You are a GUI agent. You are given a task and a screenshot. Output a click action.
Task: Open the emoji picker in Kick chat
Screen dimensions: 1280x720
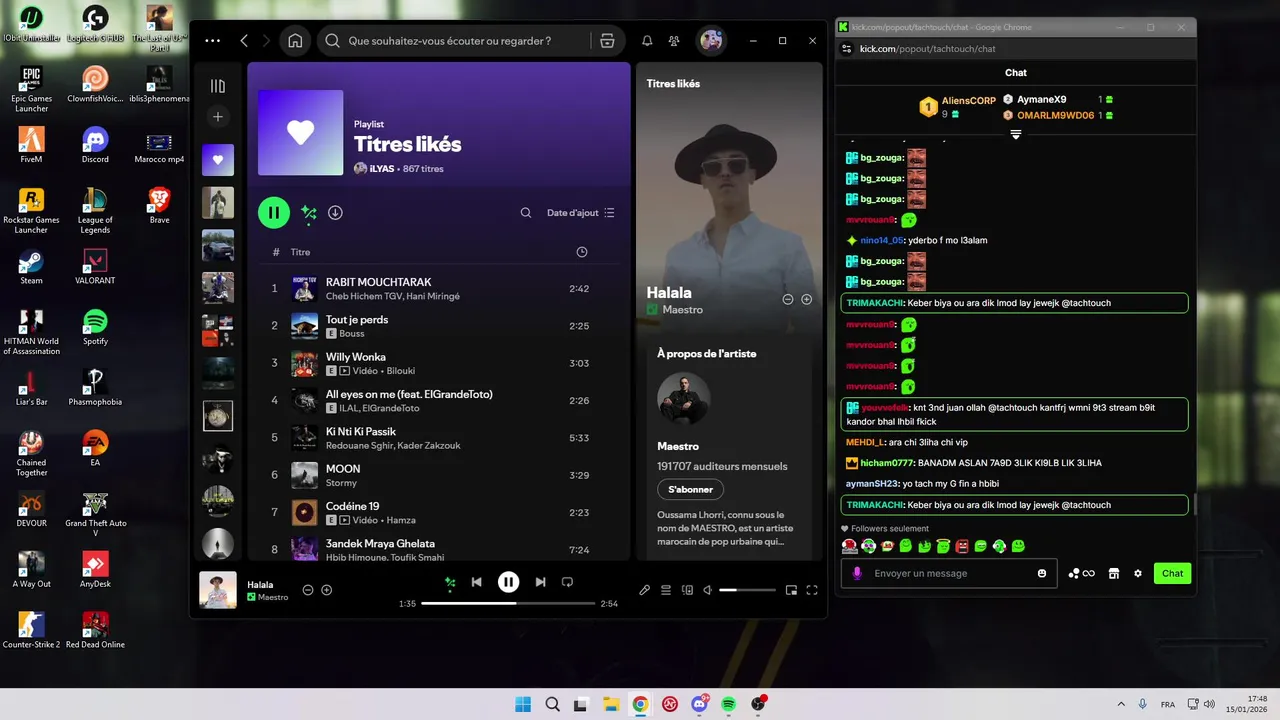pos(1042,573)
